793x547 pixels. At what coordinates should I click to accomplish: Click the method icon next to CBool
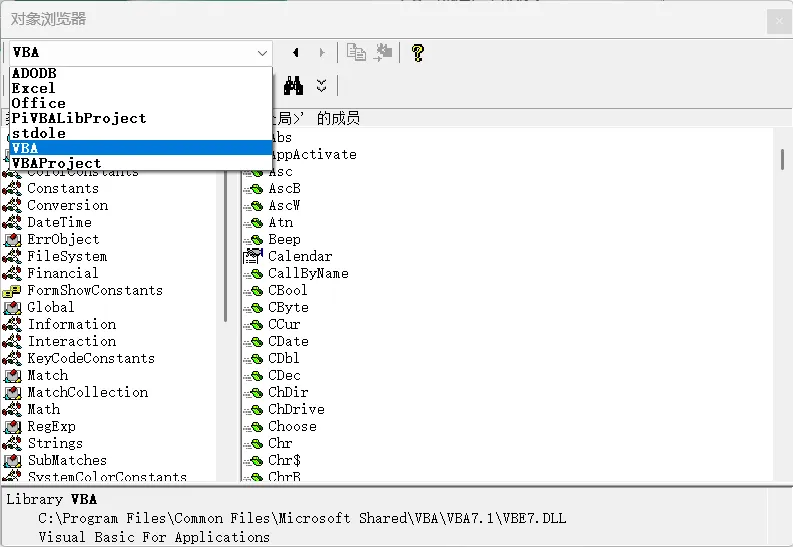coord(254,291)
